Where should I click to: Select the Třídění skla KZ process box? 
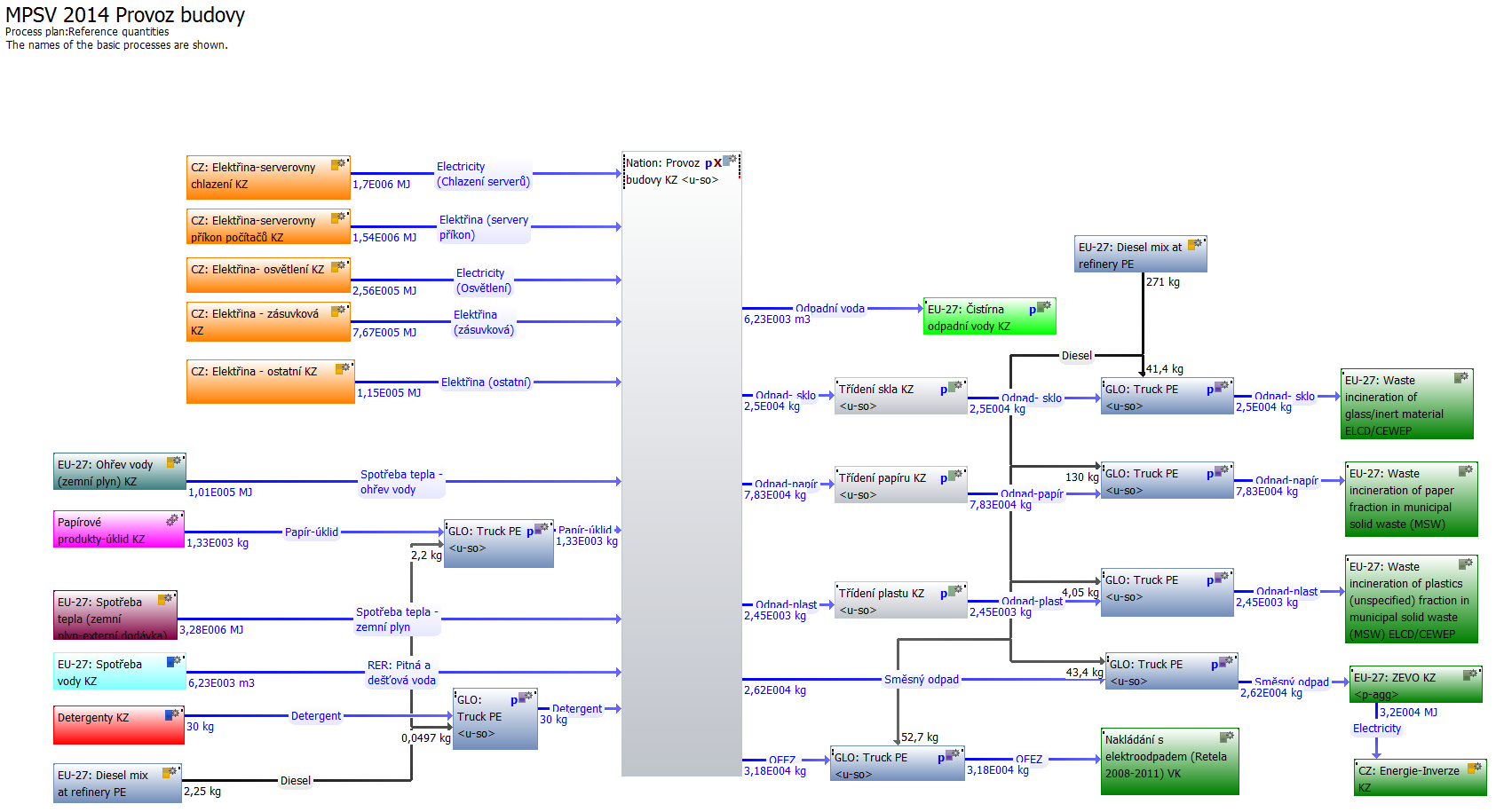[900, 396]
